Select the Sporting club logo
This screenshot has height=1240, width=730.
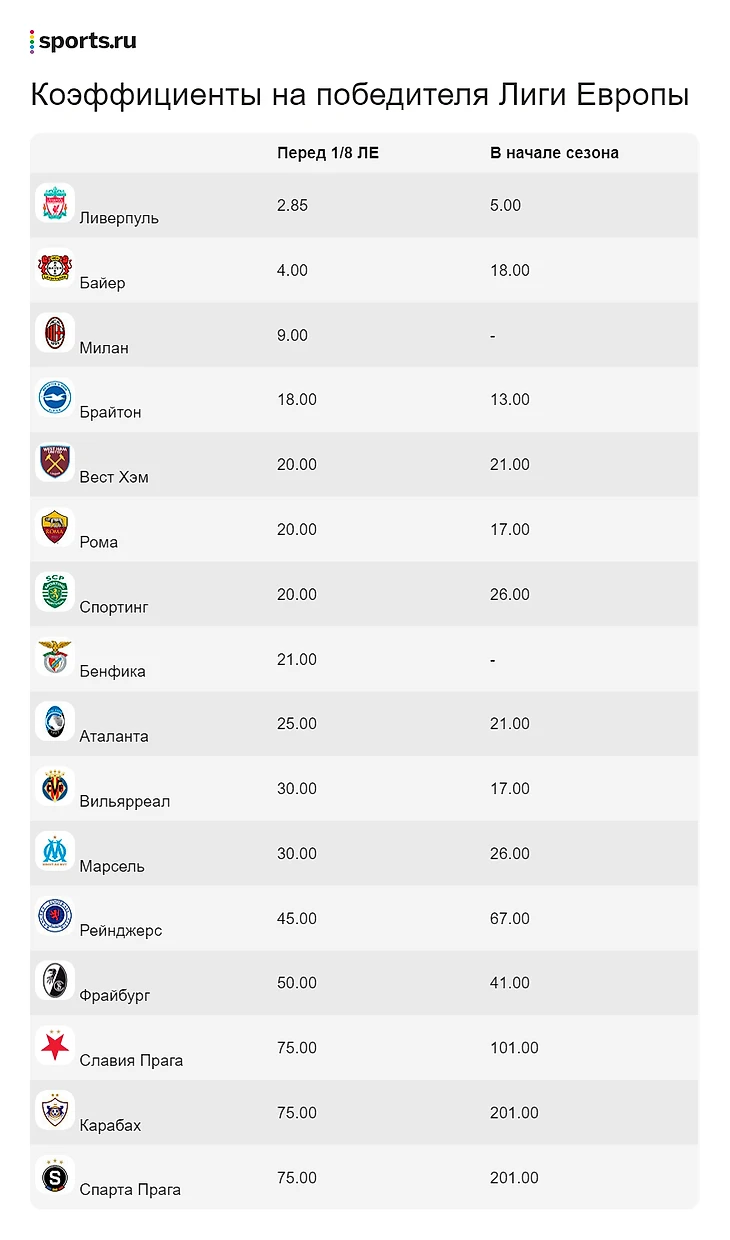coord(54,592)
